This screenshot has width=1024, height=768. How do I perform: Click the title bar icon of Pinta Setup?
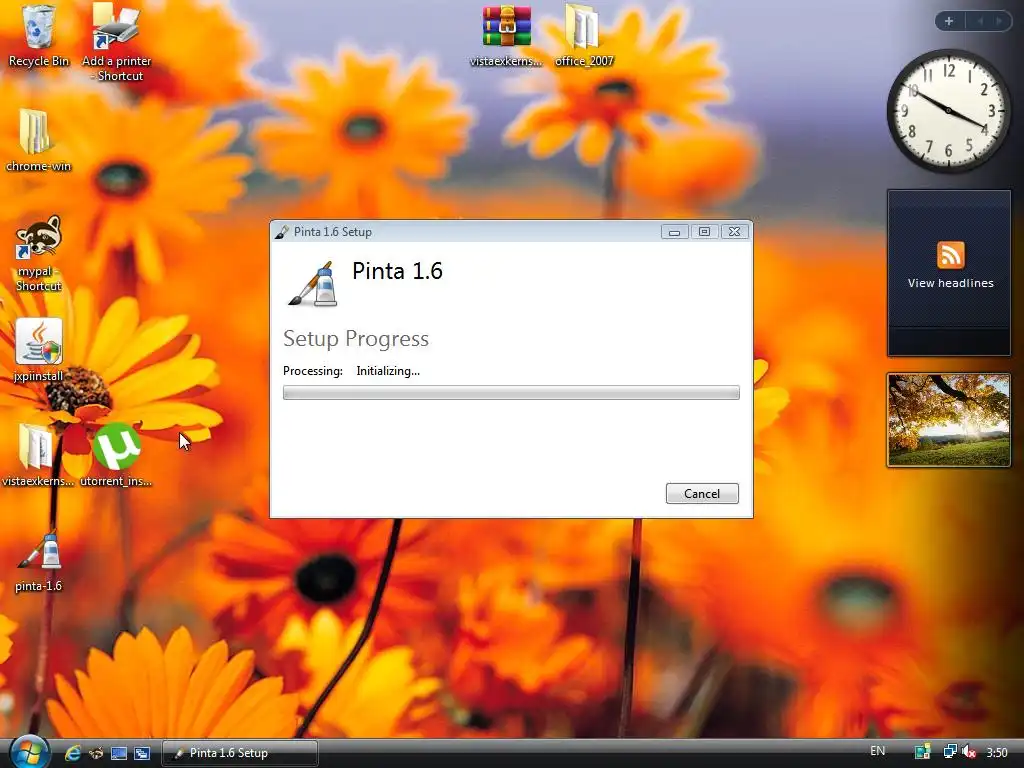tap(282, 232)
